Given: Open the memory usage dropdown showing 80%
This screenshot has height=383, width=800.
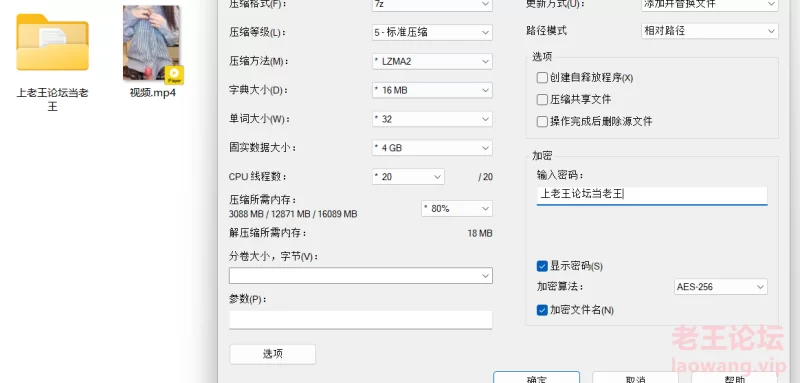Looking at the screenshot, I should pyautogui.click(x=457, y=208).
